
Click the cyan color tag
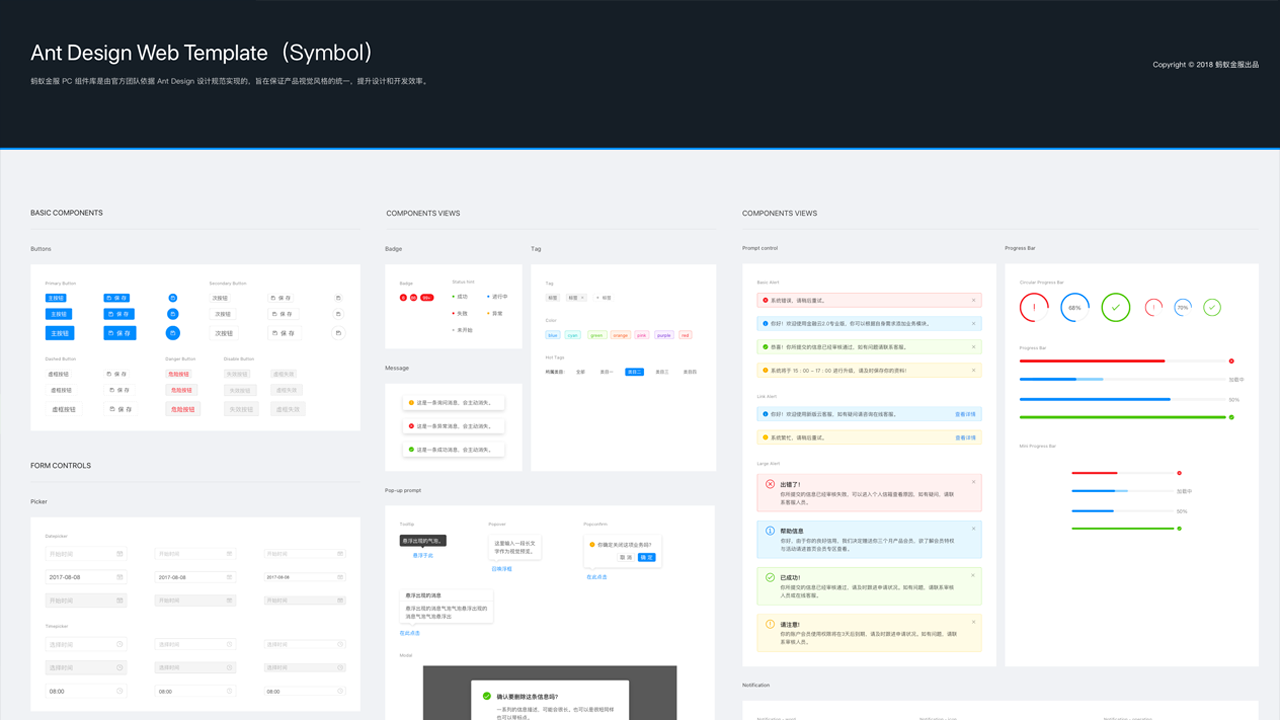click(572, 335)
